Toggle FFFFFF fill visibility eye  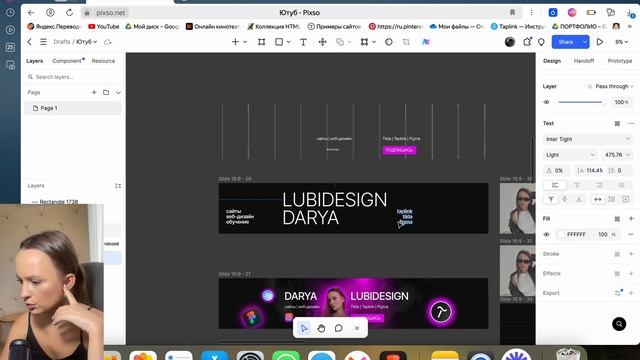pos(547,234)
